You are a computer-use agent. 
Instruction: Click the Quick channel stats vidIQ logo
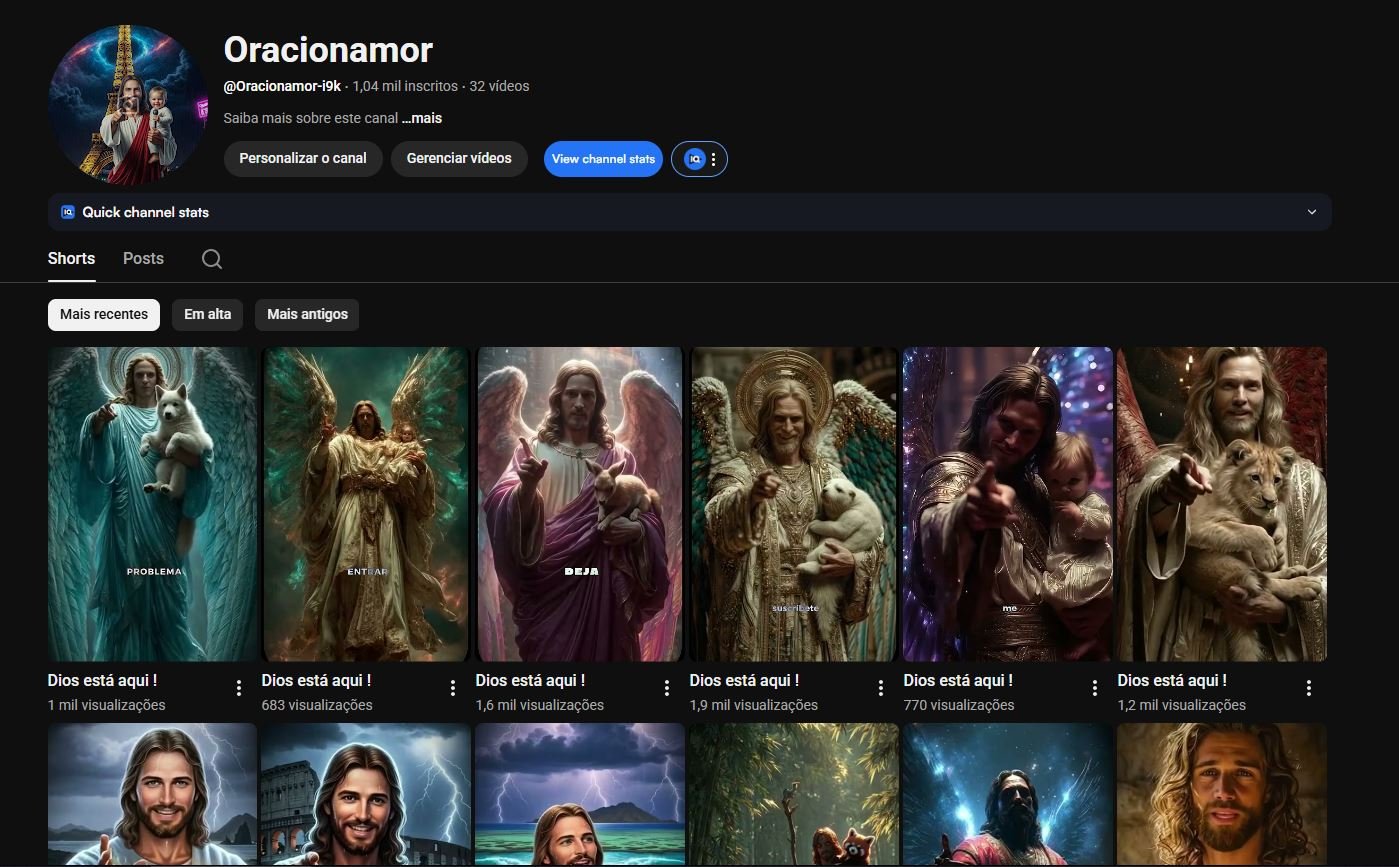(x=68, y=212)
